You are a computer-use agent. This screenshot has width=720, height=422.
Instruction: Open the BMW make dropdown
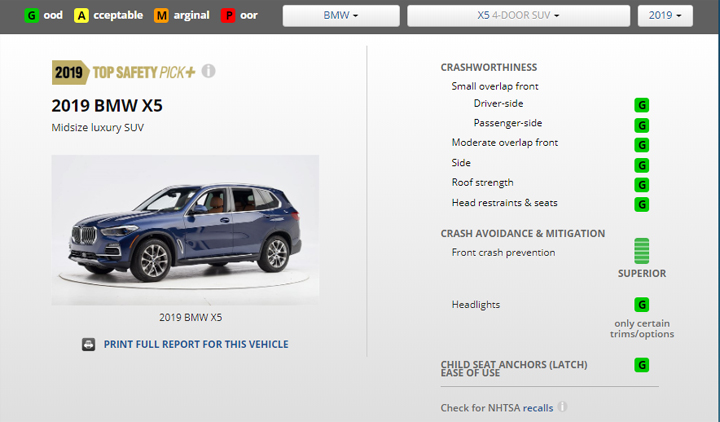click(x=341, y=16)
